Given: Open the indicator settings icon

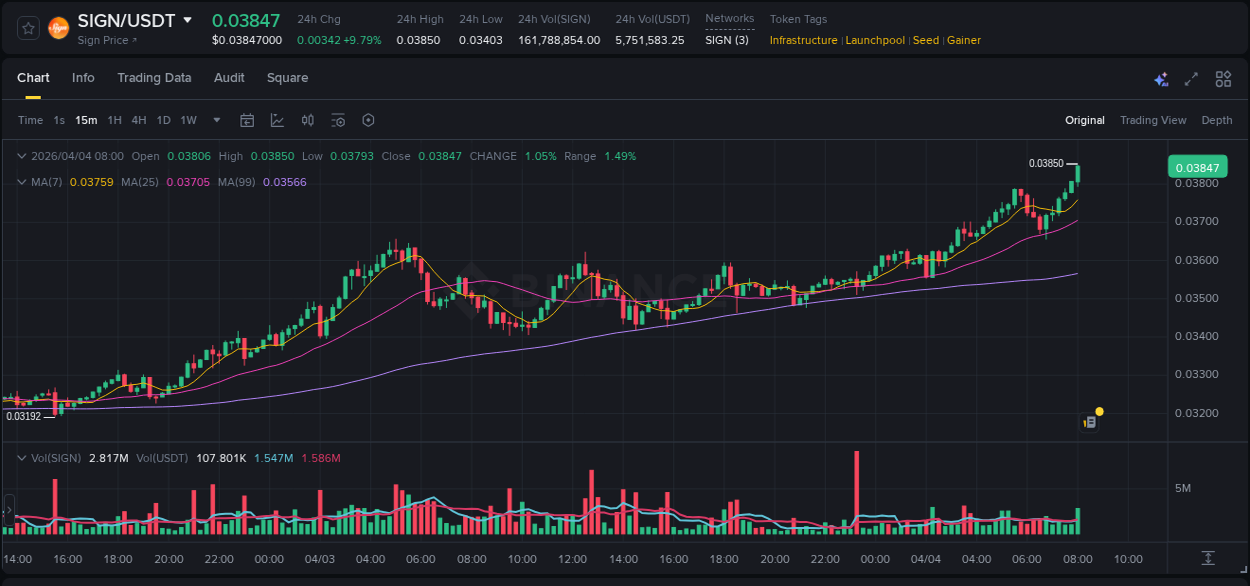Looking at the screenshot, I should coord(338,120).
